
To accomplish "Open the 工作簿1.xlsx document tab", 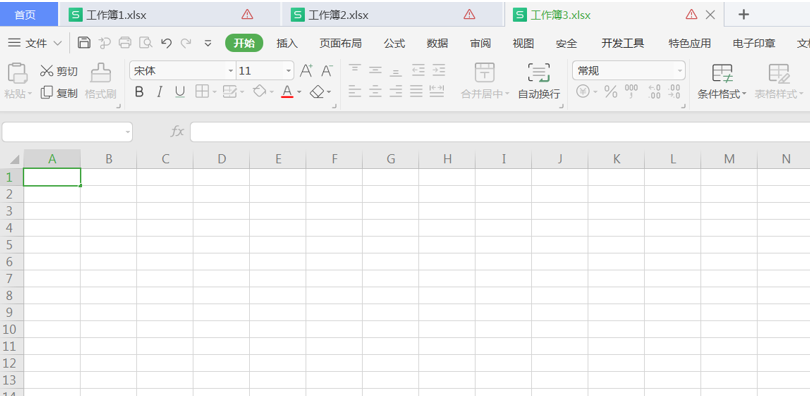I will click(x=169, y=14).
